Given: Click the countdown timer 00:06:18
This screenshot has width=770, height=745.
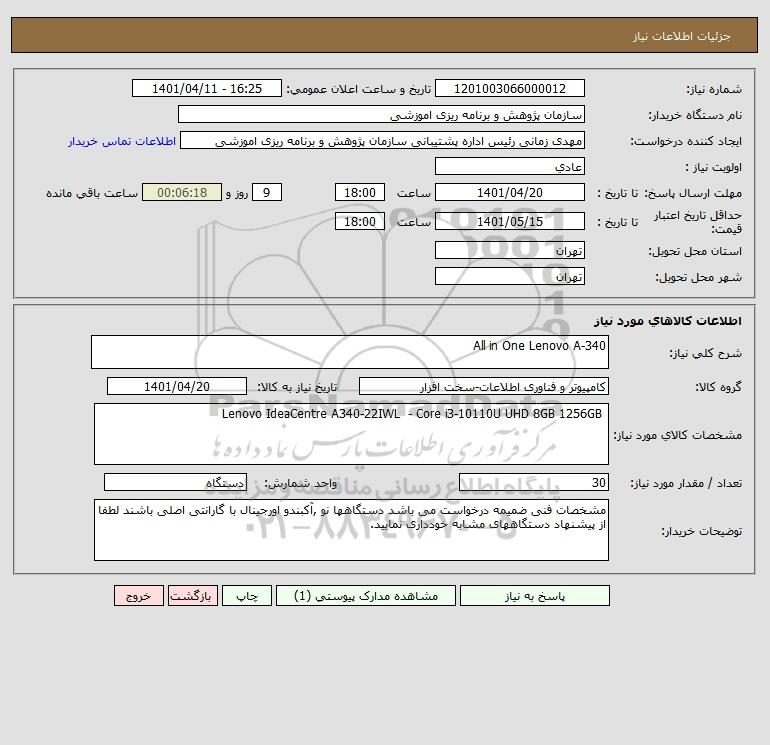Looking at the screenshot, I should click(182, 193).
